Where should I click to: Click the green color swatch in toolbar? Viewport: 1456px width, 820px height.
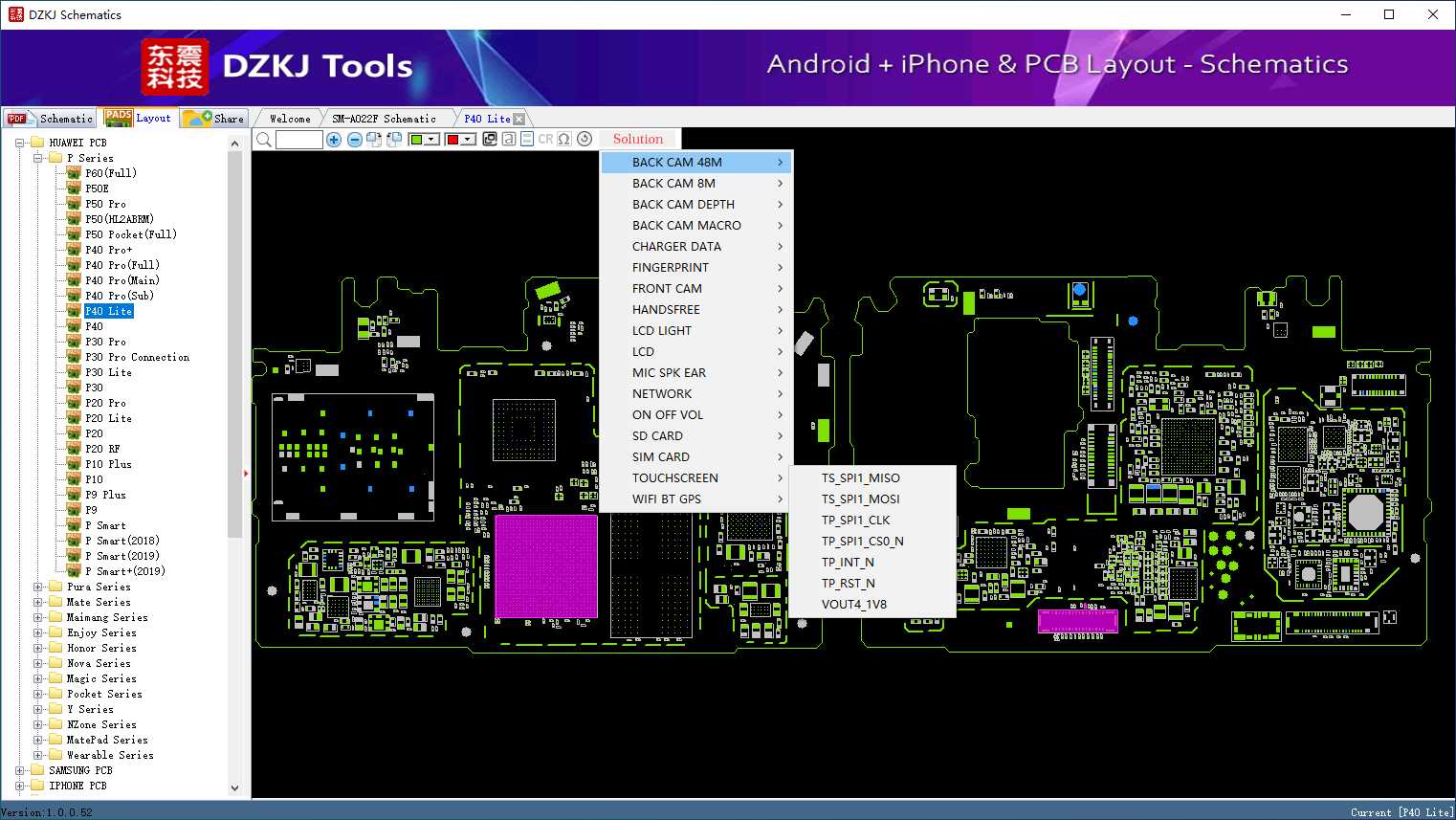417,140
